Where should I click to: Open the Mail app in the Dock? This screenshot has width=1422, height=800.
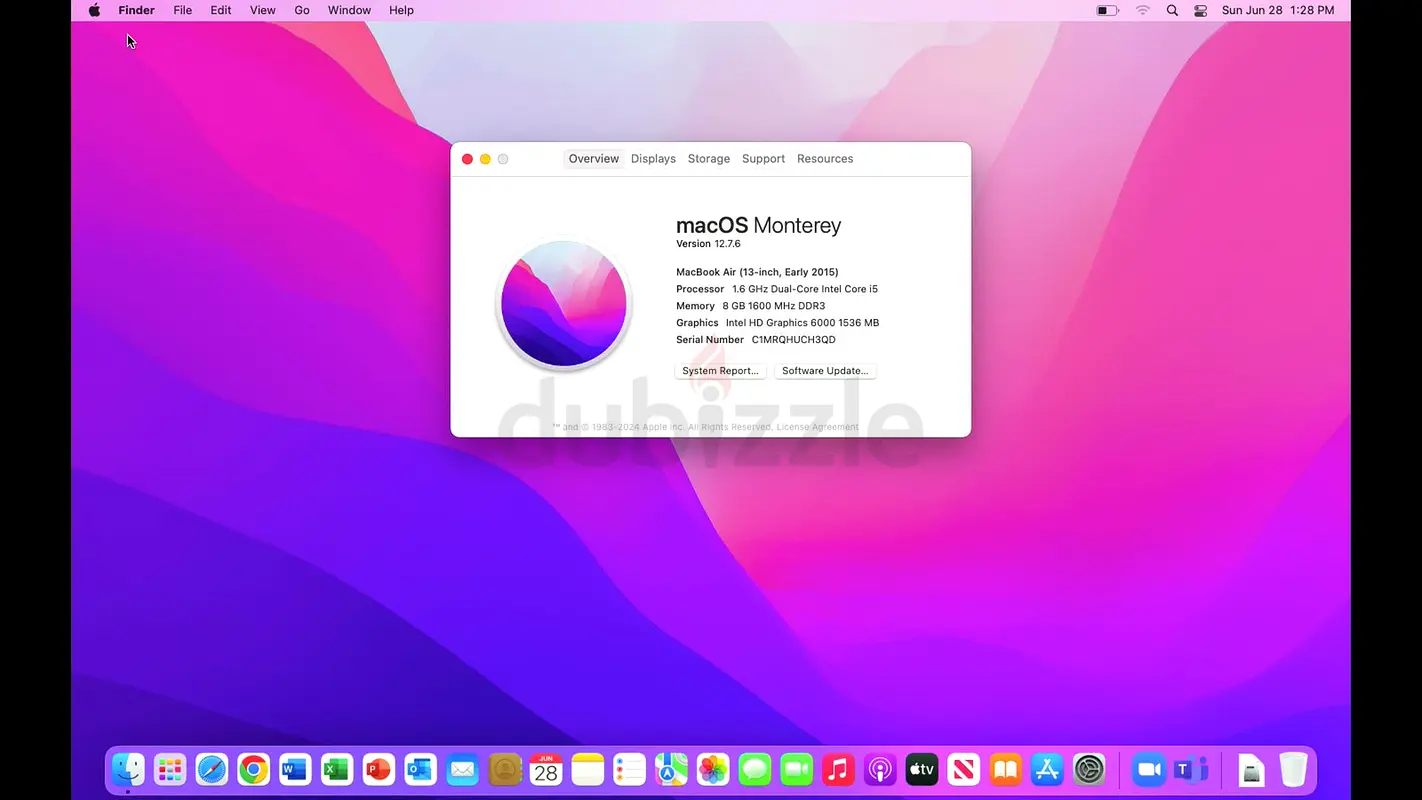point(462,769)
